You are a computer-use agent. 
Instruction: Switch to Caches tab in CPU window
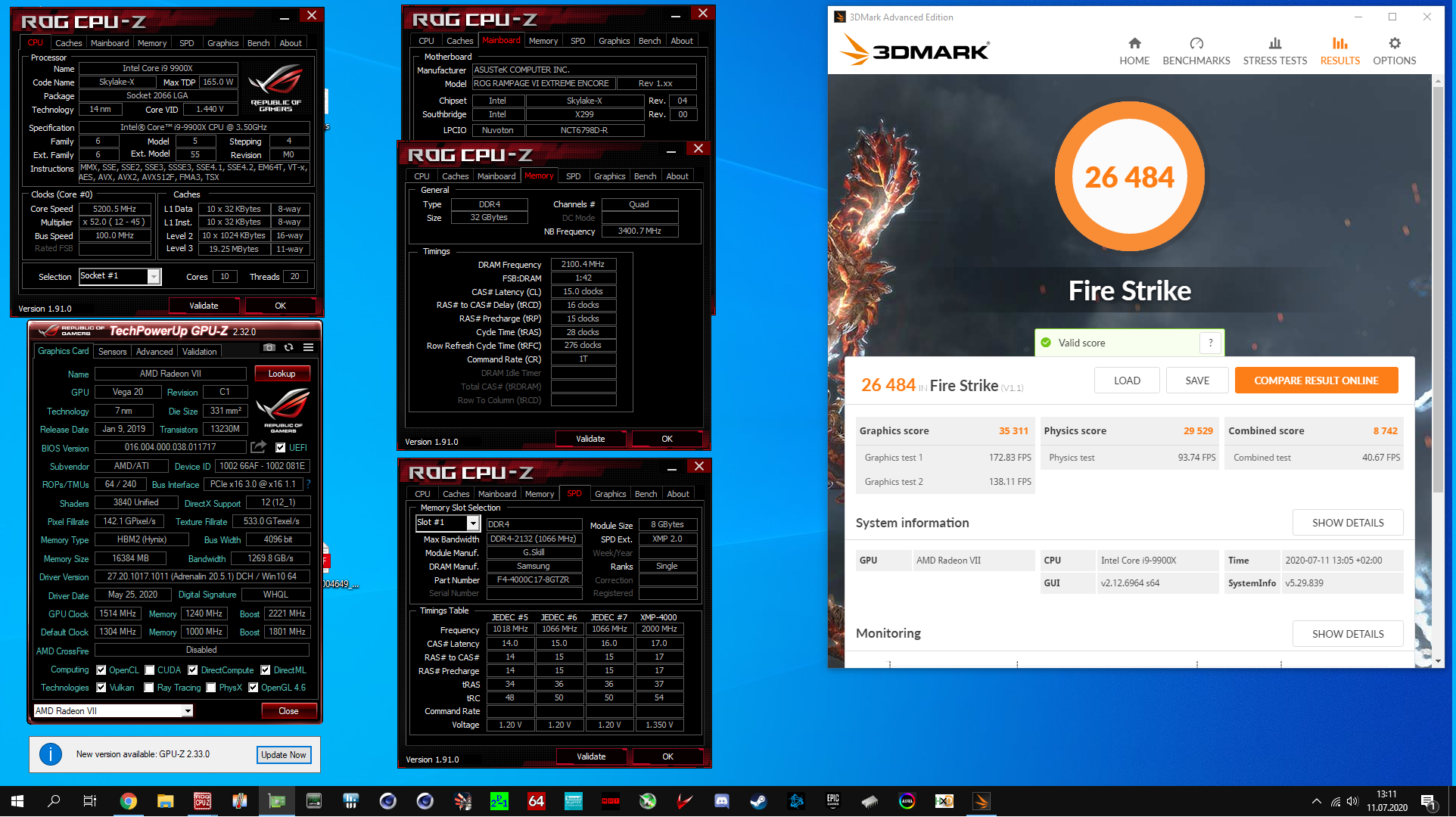69,43
